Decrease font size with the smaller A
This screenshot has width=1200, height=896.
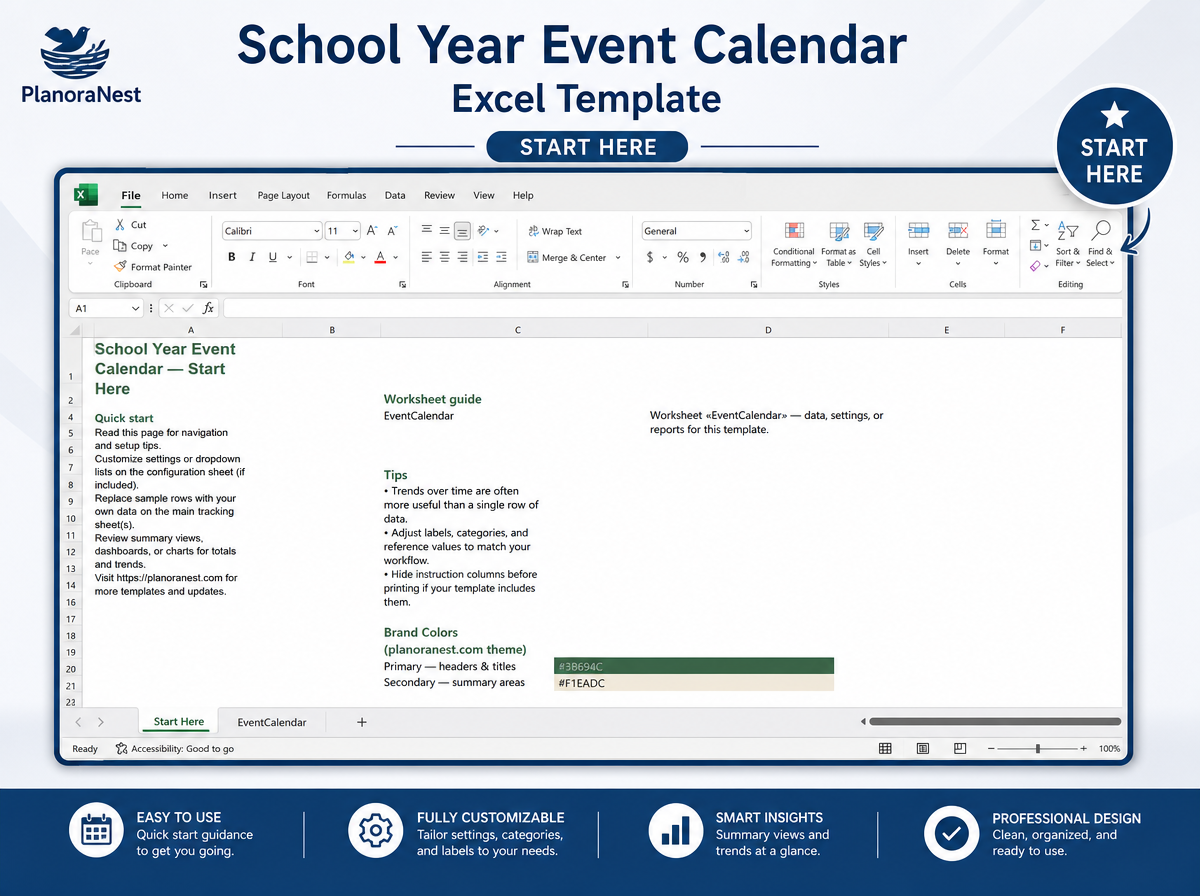pos(393,231)
